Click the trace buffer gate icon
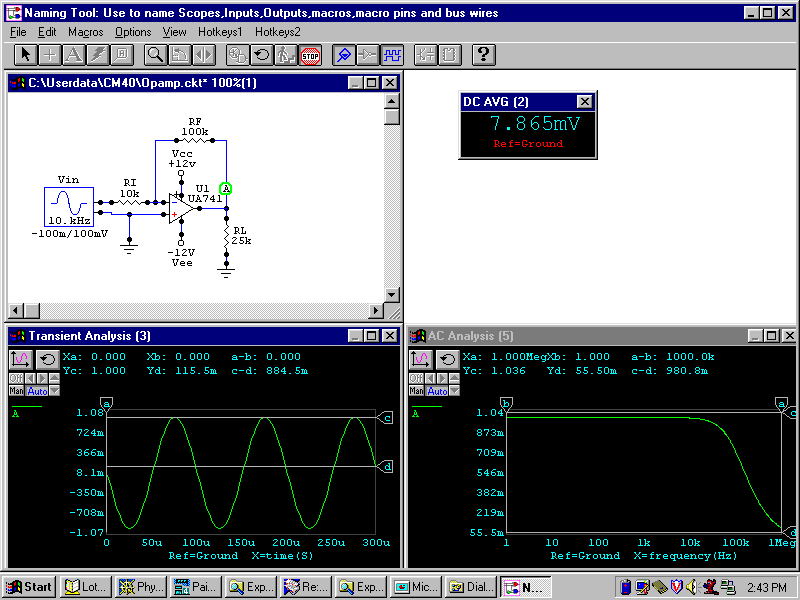Screen dimensions: 800x600 367,55
